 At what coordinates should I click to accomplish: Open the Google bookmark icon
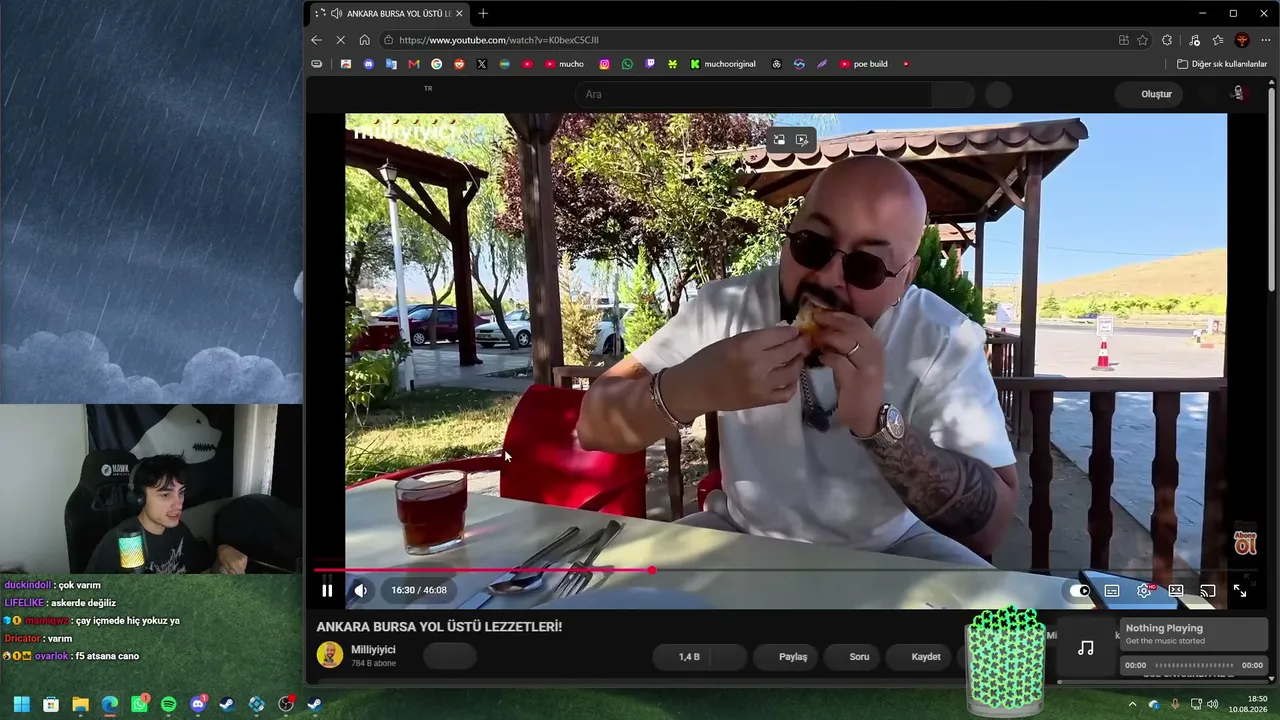(x=437, y=64)
